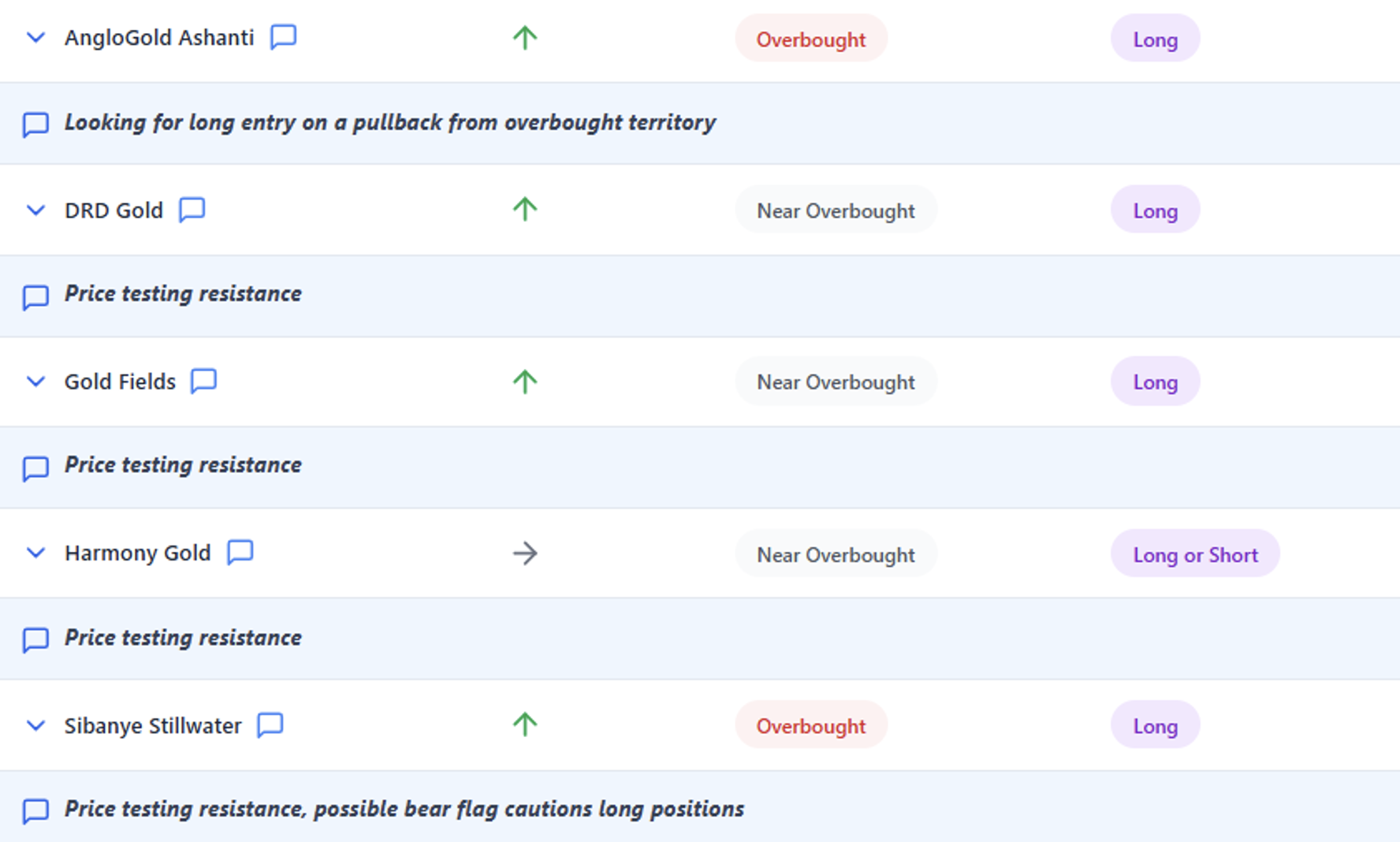Select the Sibanye Stillwater Overbought tag
1400x842 pixels.
pos(810,725)
